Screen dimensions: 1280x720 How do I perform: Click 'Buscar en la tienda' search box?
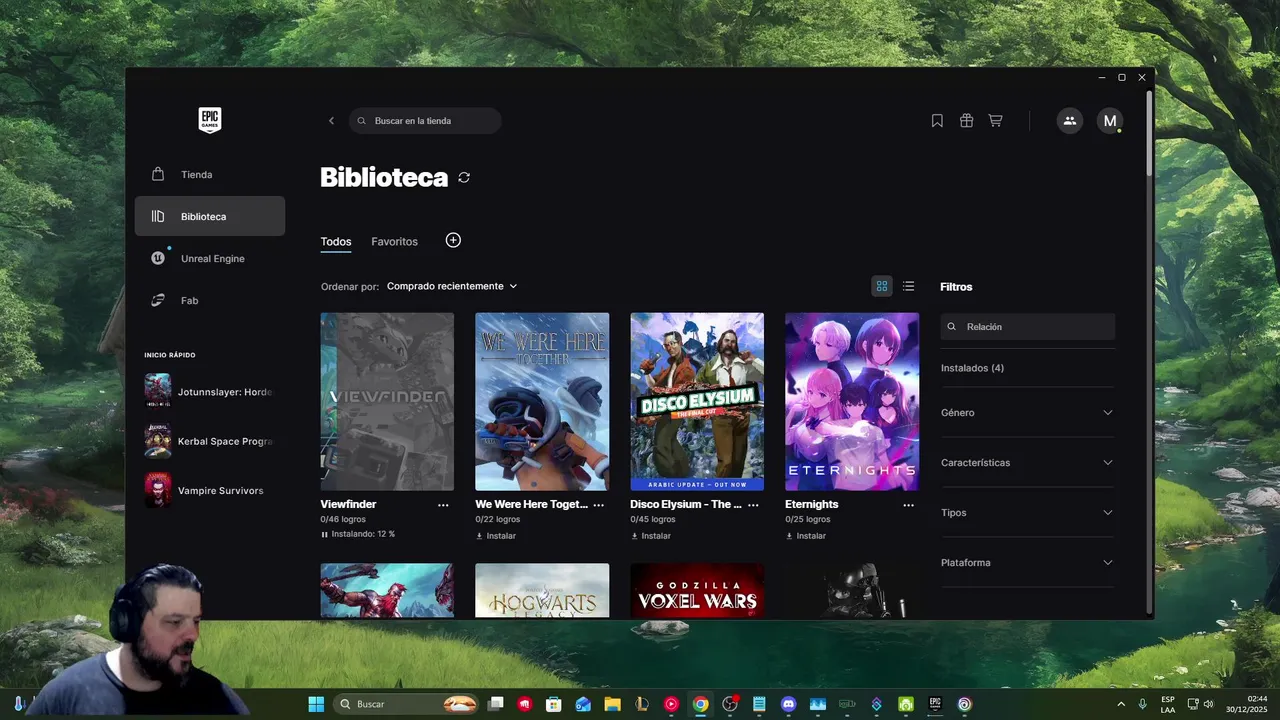point(425,121)
